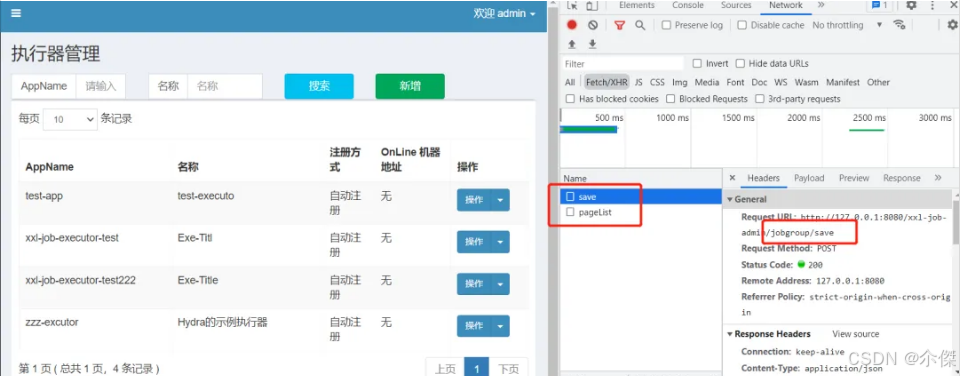Tick the checkbox beside save request

click(x=570, y=197)
